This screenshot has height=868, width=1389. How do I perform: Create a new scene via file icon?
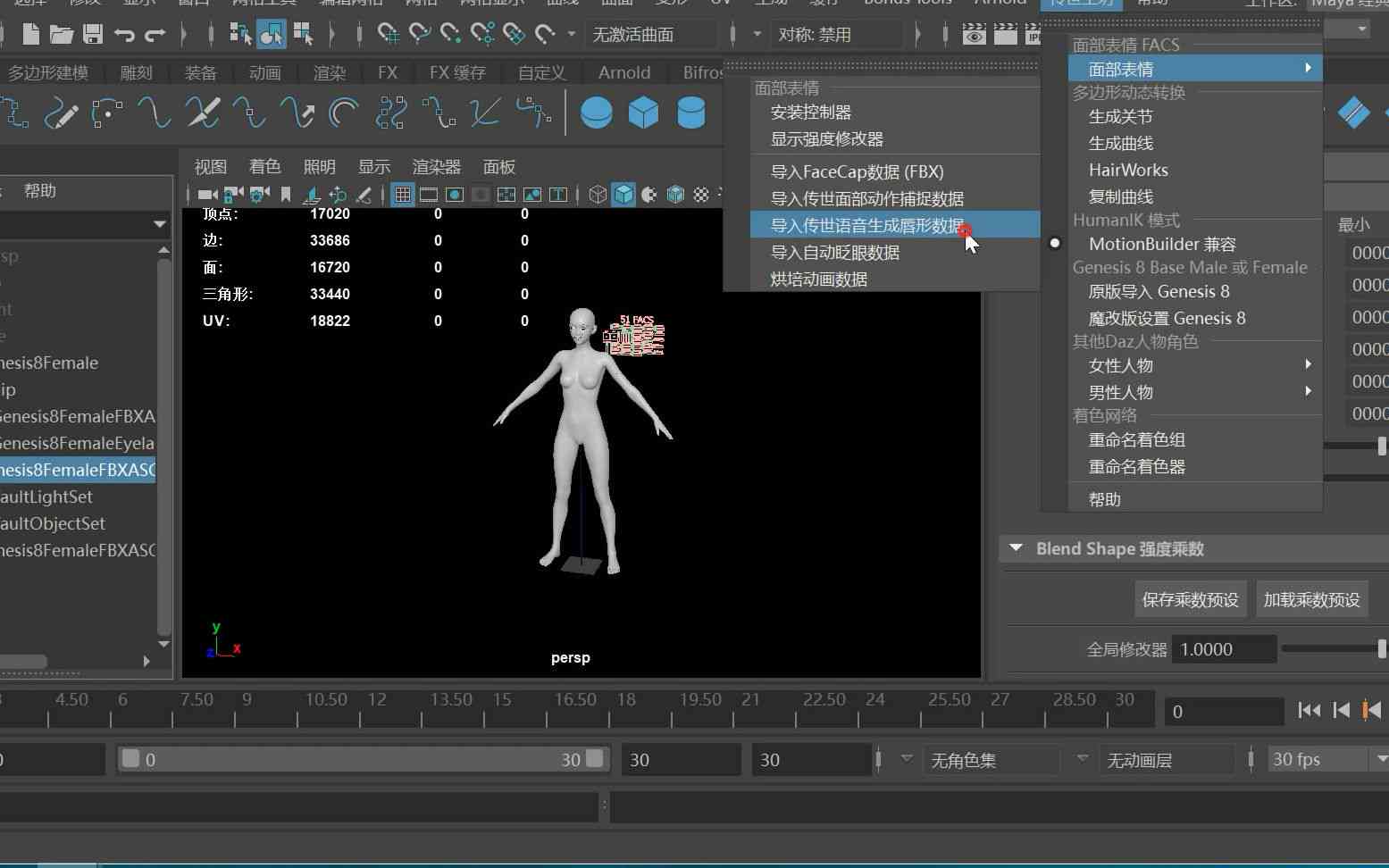31,35
